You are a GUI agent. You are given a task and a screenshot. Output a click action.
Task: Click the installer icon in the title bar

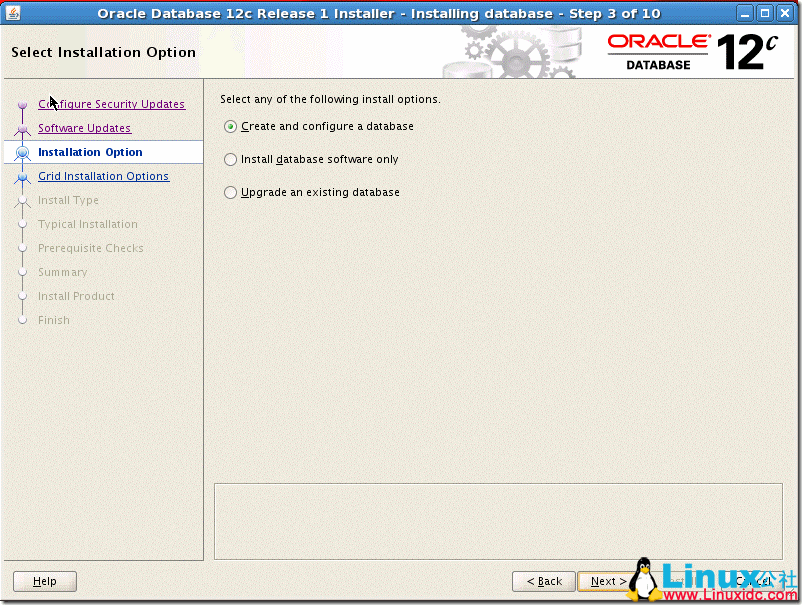[12, 13]
